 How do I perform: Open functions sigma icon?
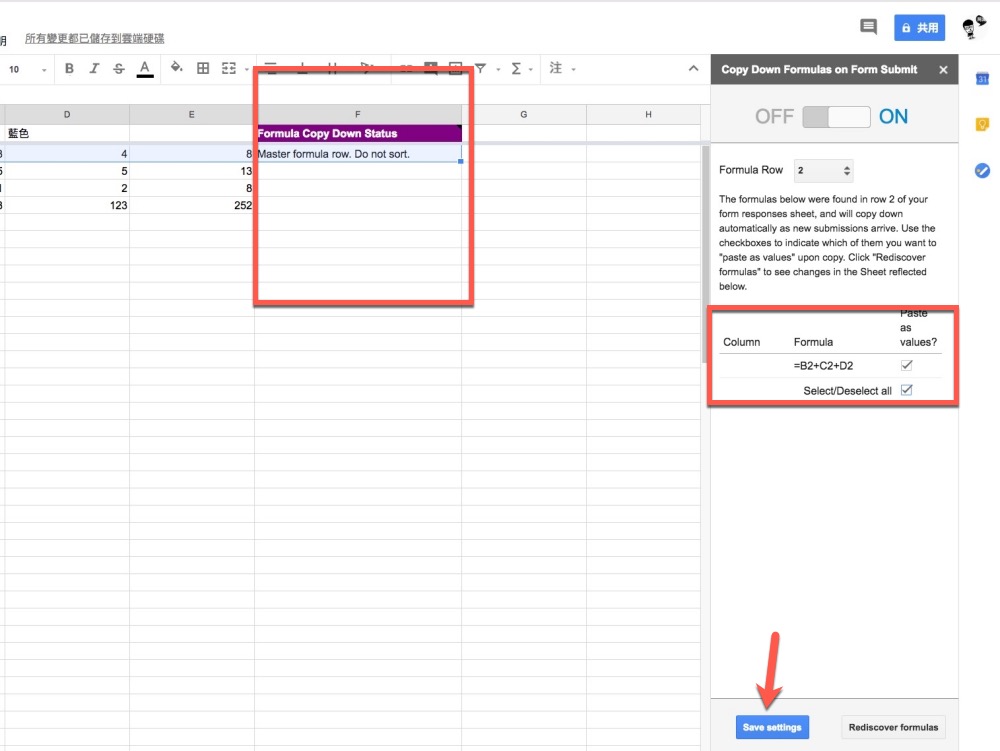point(515,68)
